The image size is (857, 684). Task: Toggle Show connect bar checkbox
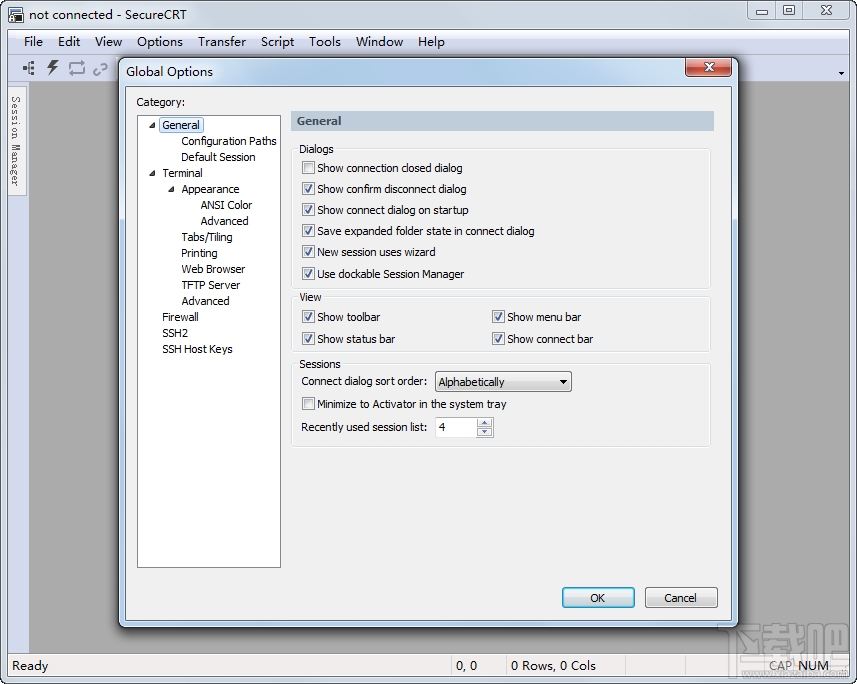(x=498, y=338)
